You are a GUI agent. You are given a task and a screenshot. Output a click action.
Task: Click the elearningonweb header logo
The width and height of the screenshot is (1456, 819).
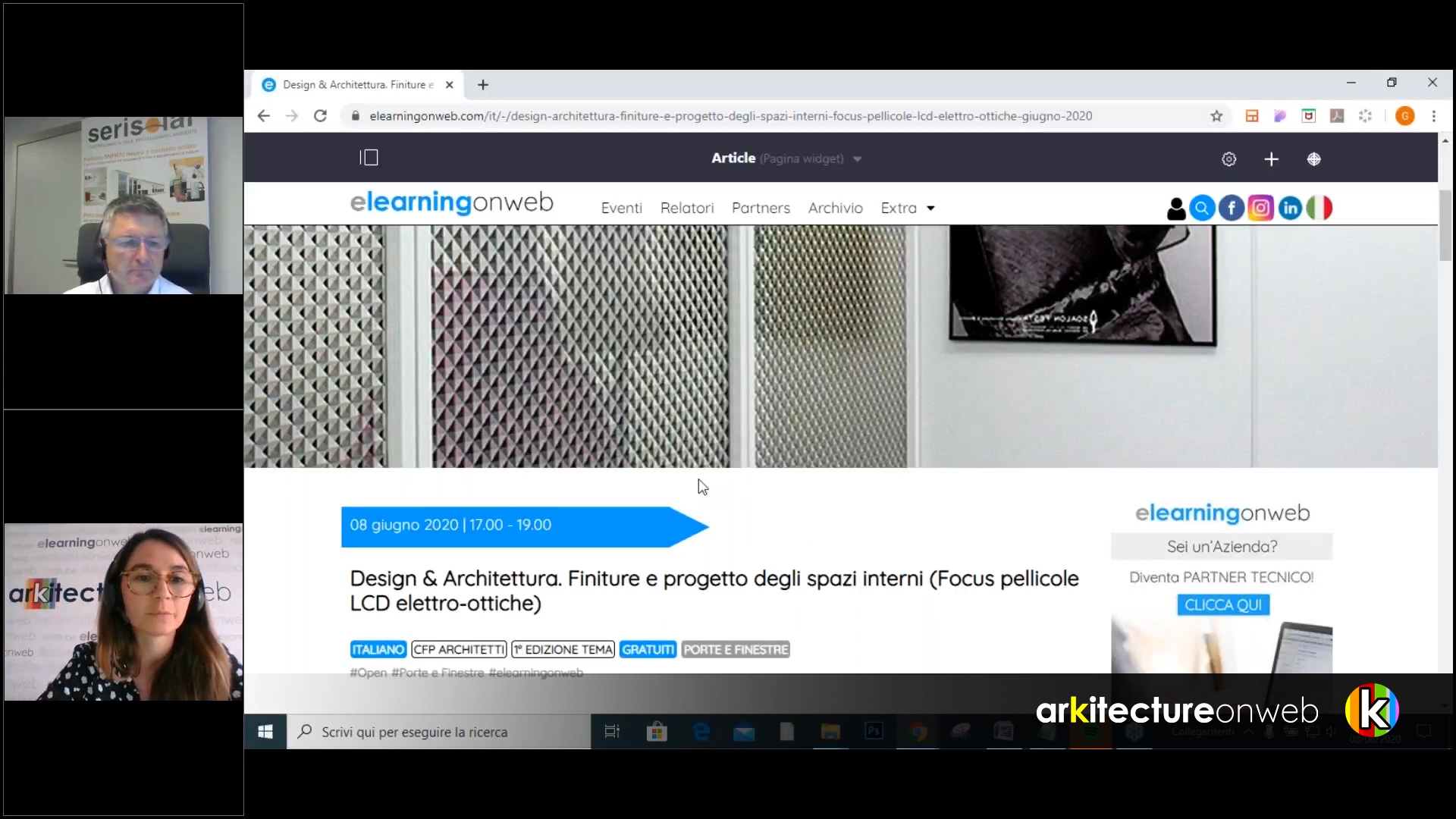pos(452,202)
